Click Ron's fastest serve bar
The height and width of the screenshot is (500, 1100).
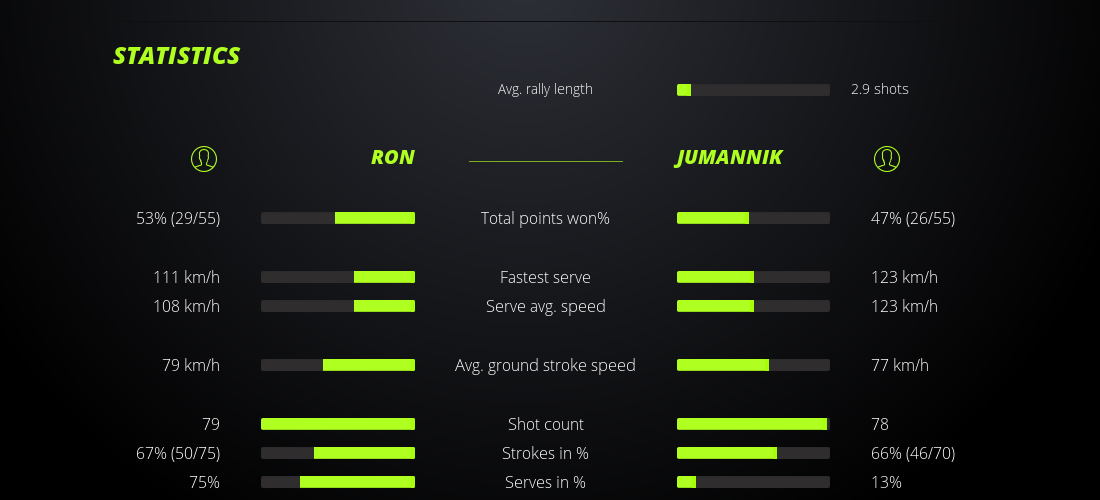click(338, 277)
